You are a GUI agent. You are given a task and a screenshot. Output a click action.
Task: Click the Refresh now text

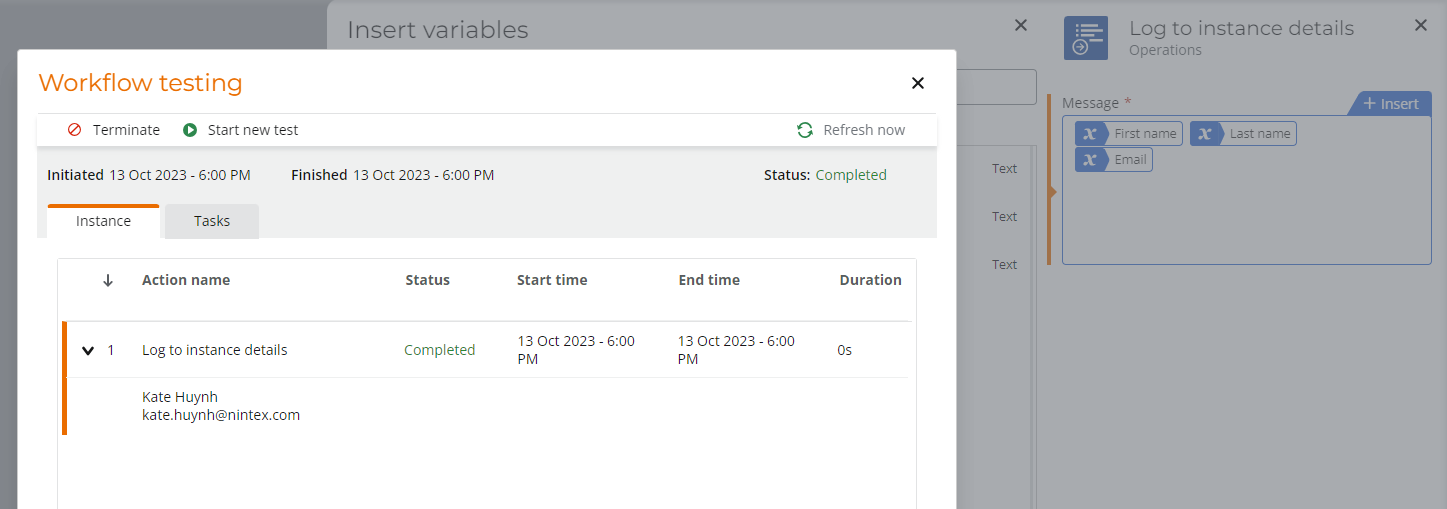(864, 130)
